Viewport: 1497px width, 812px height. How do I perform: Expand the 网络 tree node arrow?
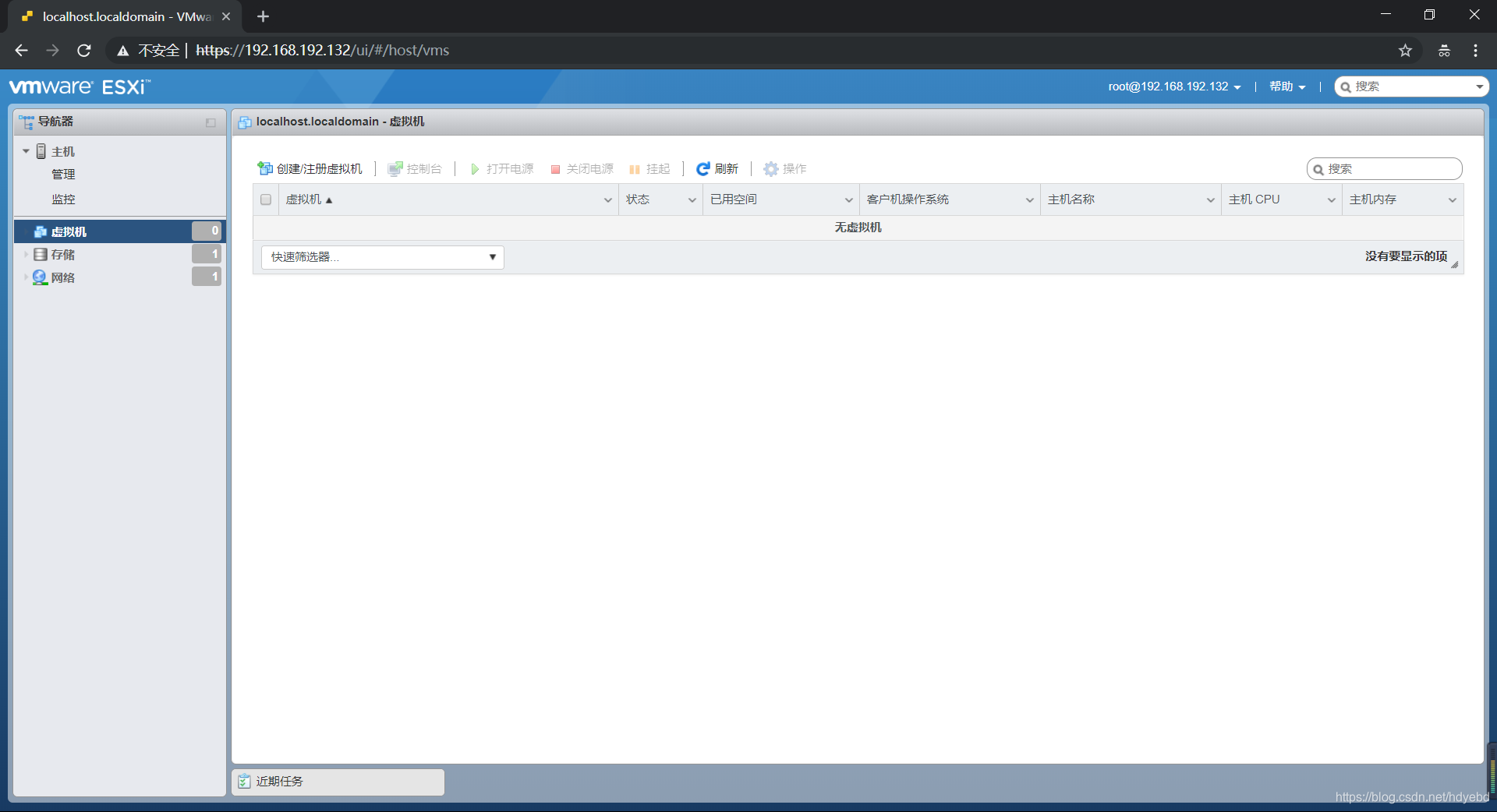pos(26,277)
